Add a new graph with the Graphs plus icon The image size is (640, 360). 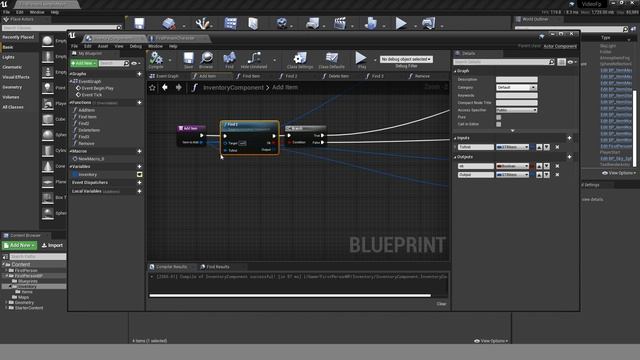[x=139, y=74]
